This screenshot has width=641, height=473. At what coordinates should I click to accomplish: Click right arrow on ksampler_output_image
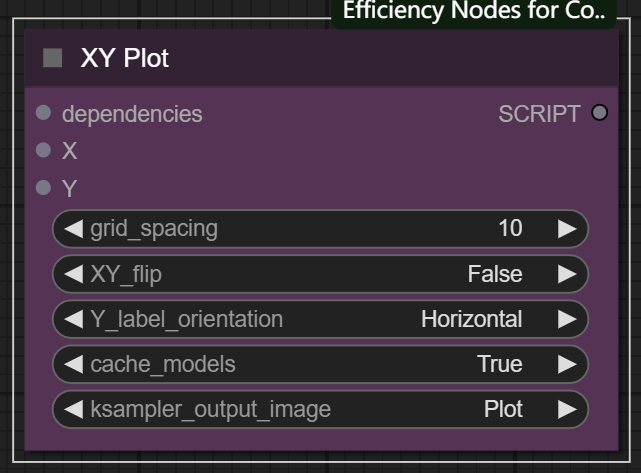567,409
